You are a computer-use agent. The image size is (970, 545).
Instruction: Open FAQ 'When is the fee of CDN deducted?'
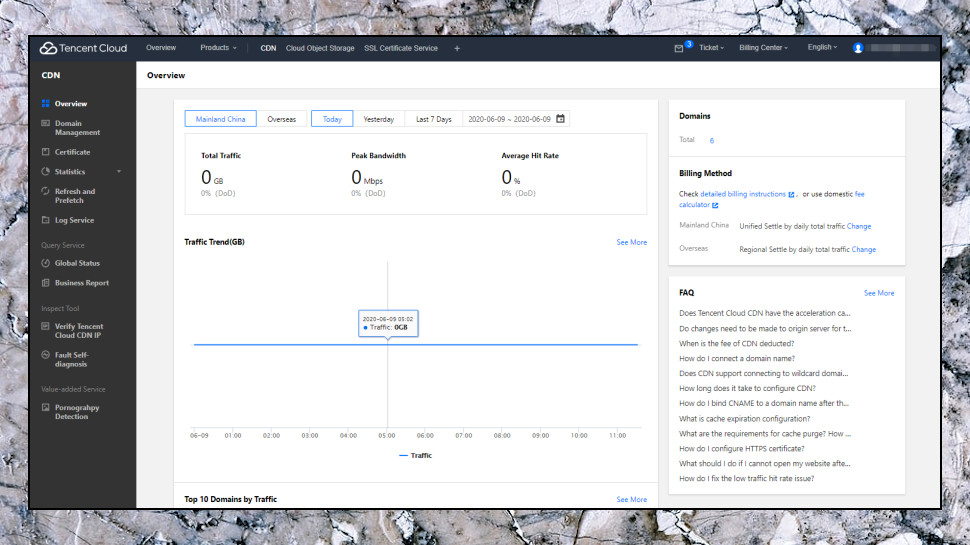(736, 344)
